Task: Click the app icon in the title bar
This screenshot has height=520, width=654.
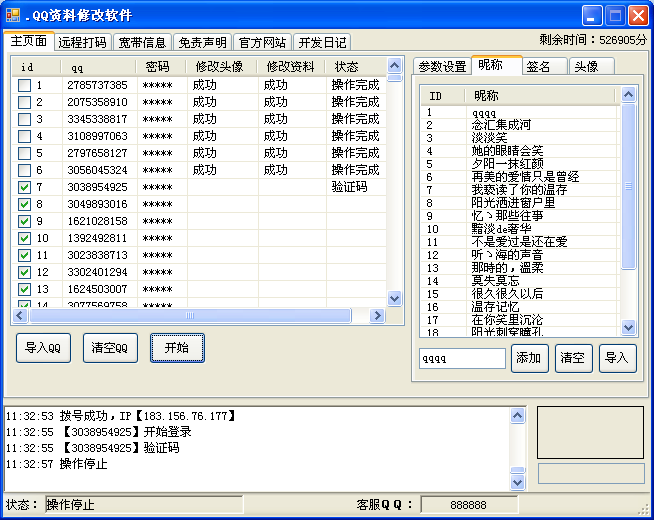Action: 14,15
